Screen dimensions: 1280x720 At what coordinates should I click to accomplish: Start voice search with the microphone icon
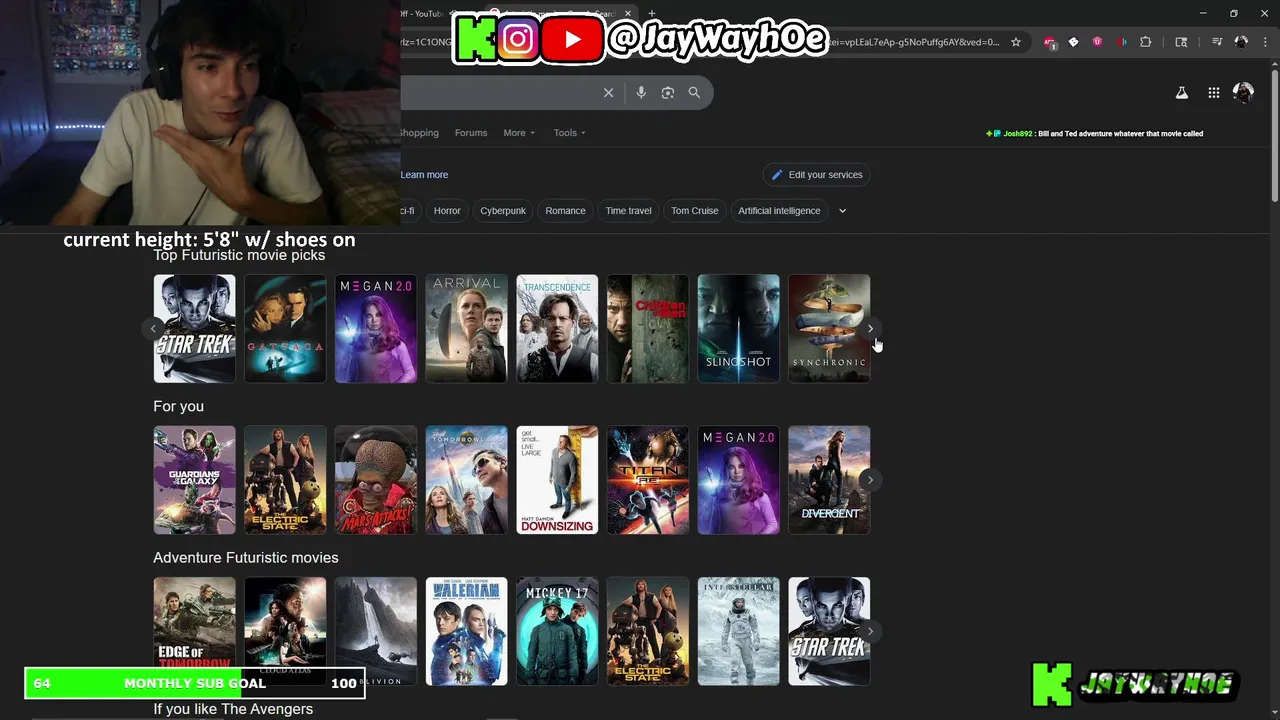[x=641, y=92]
